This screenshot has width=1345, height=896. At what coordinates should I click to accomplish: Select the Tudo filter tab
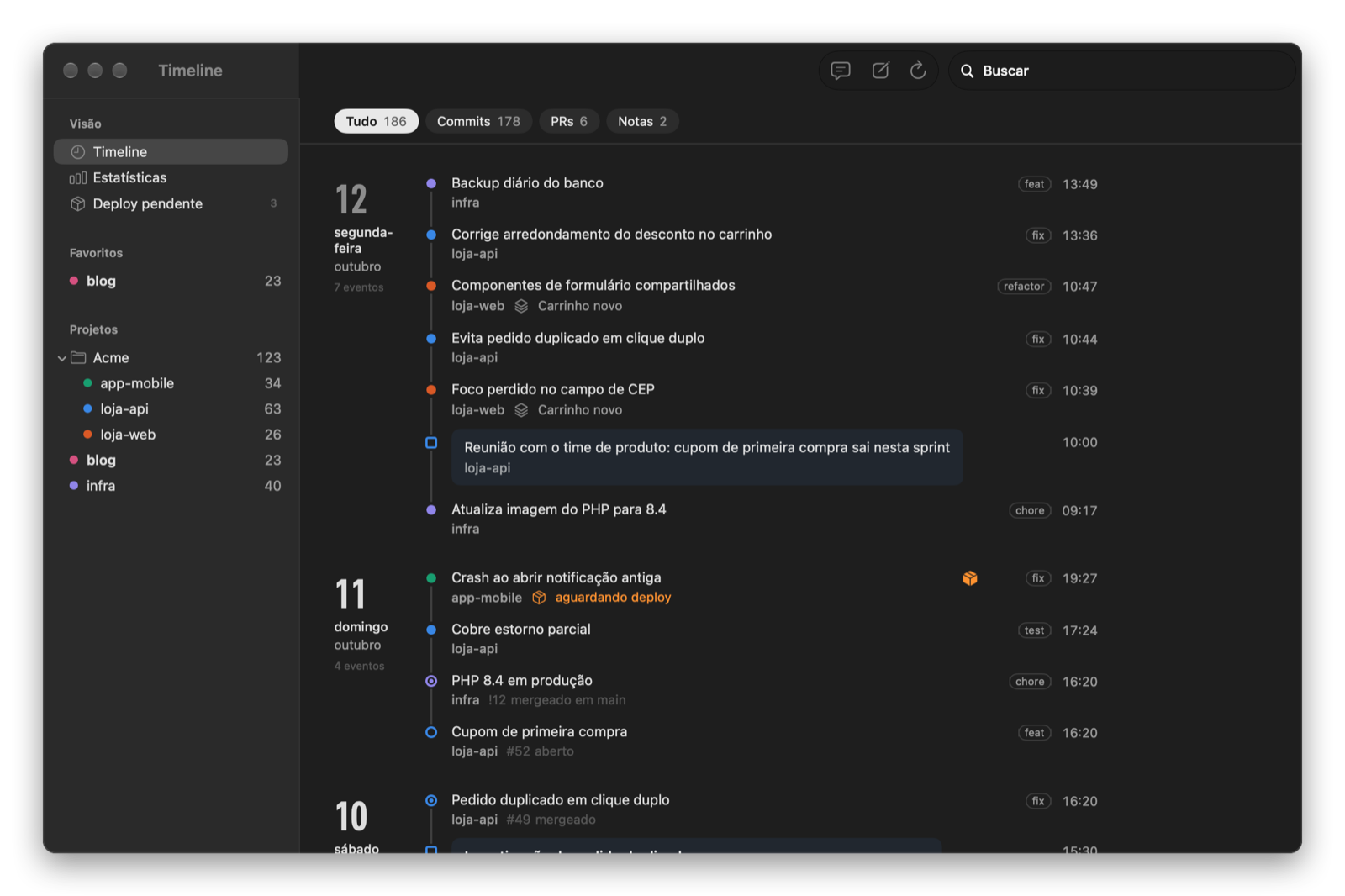[x=376, y=122]
